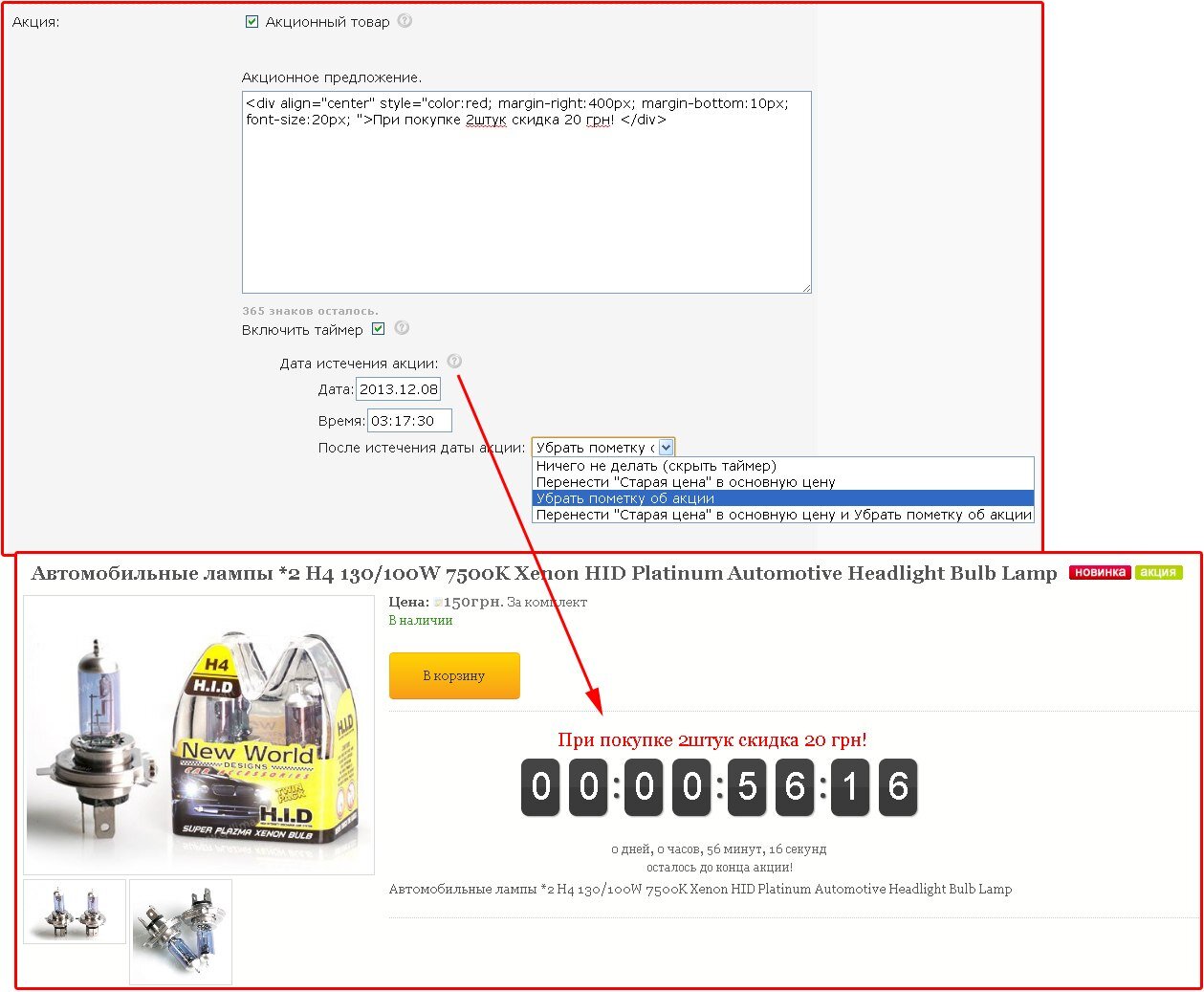Click help icon beside Включить таймер

point(402,328)
